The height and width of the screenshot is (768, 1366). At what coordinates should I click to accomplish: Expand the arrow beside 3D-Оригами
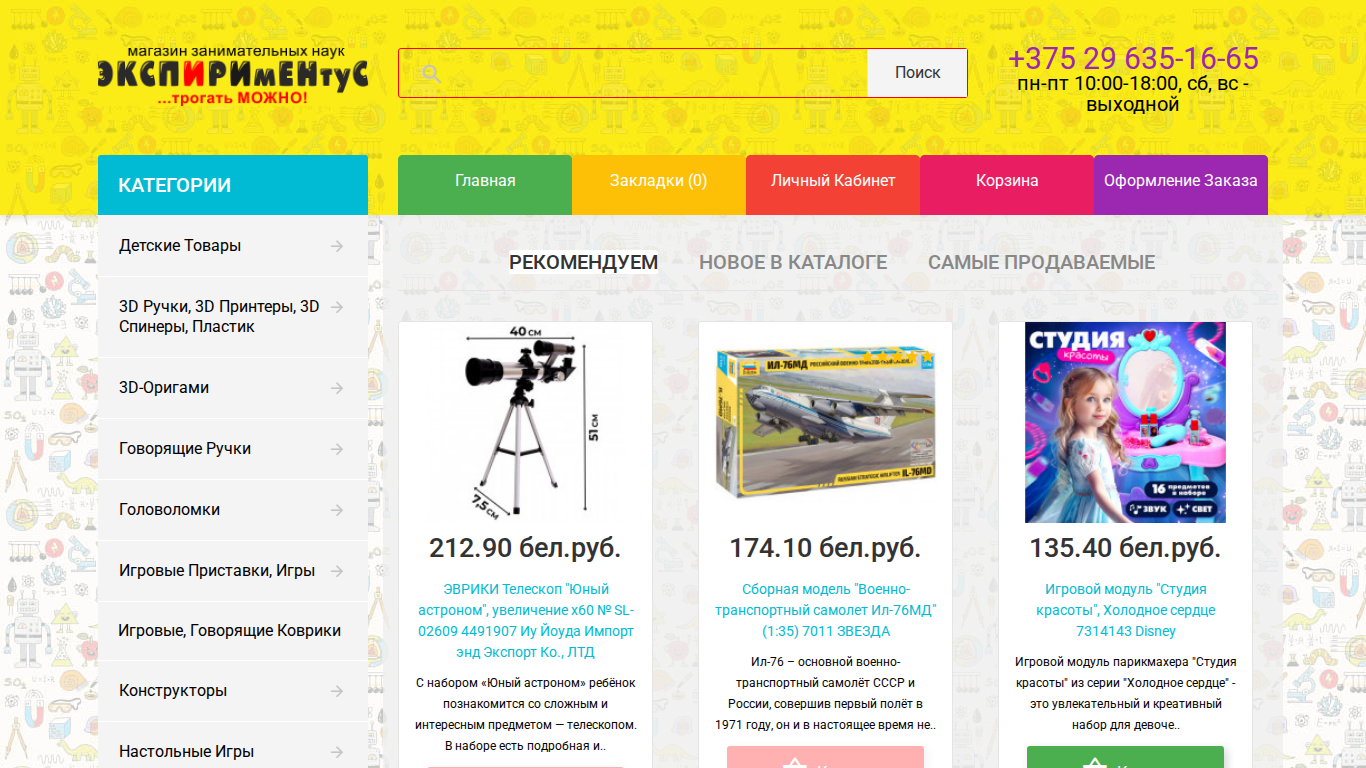pos(337,388)
